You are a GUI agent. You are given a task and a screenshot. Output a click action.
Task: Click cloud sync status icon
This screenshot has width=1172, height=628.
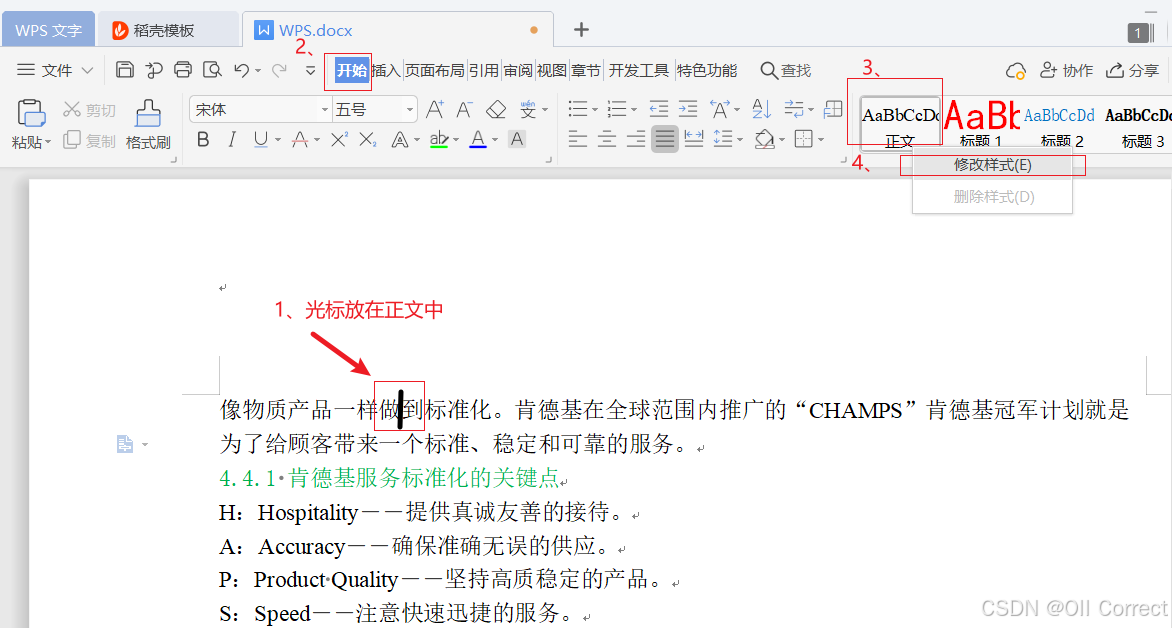point(1015,71)
